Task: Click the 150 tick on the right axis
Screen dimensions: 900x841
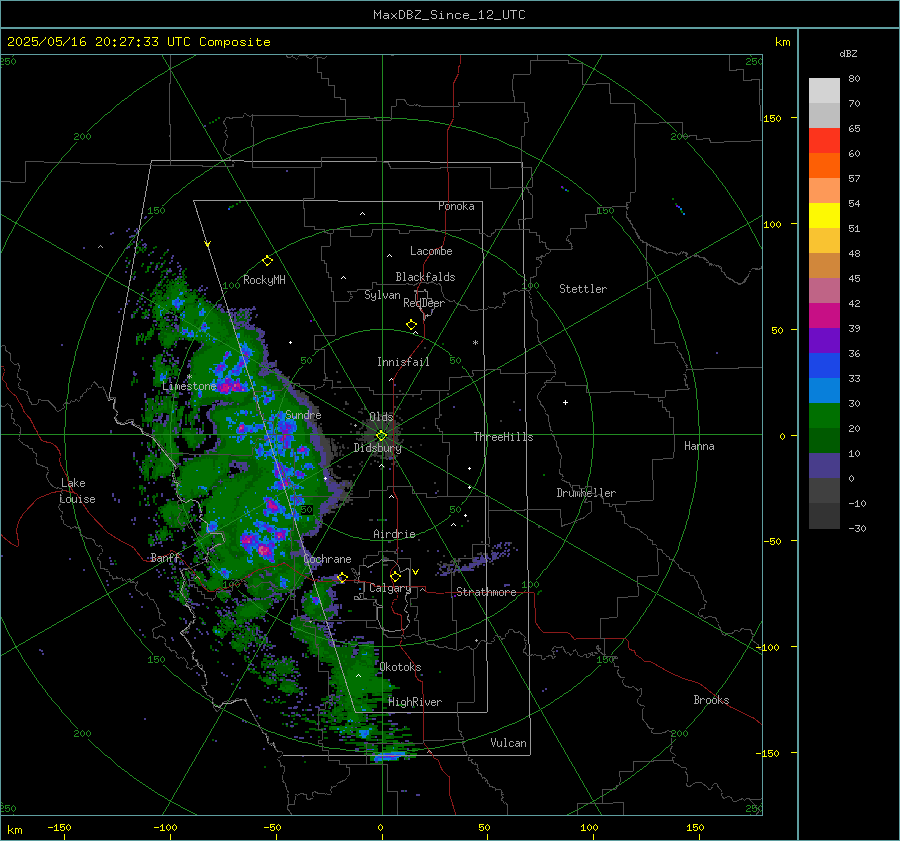Action: [x=772, y=118]
